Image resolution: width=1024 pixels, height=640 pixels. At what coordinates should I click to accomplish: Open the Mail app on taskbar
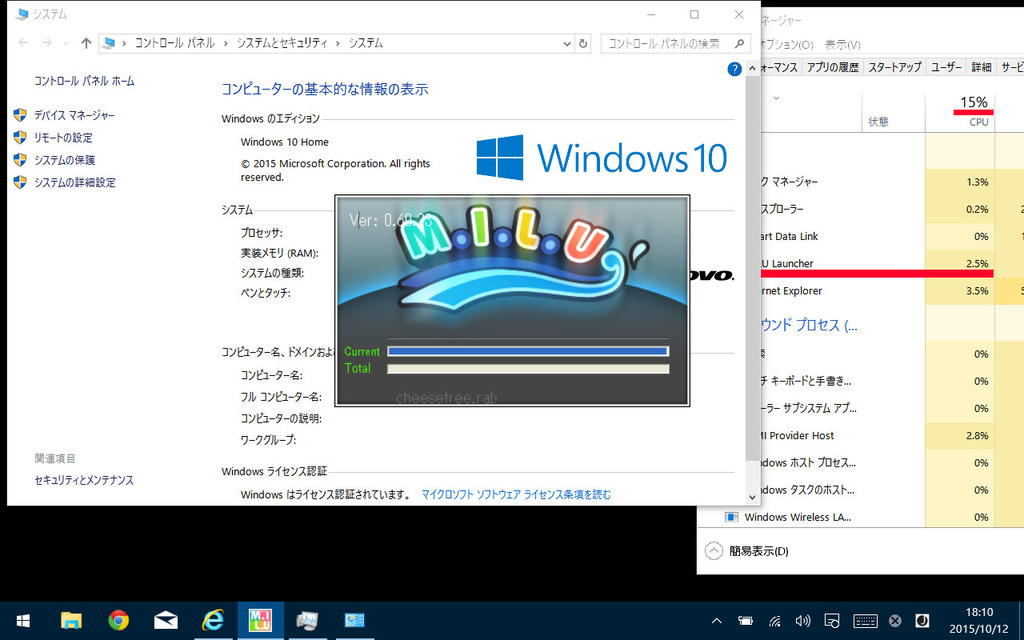(165, 620)
